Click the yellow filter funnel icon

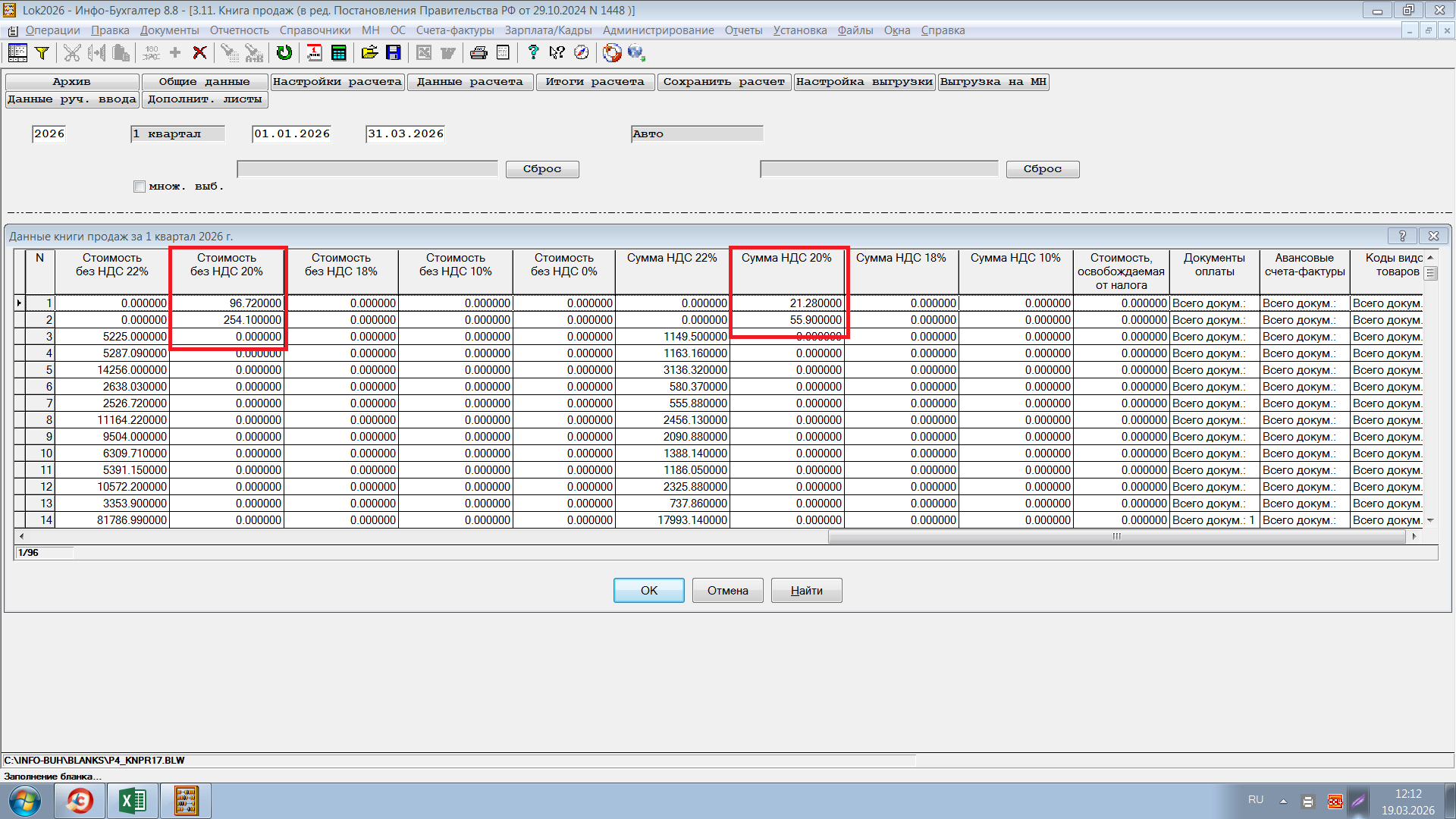pos(42,52)
